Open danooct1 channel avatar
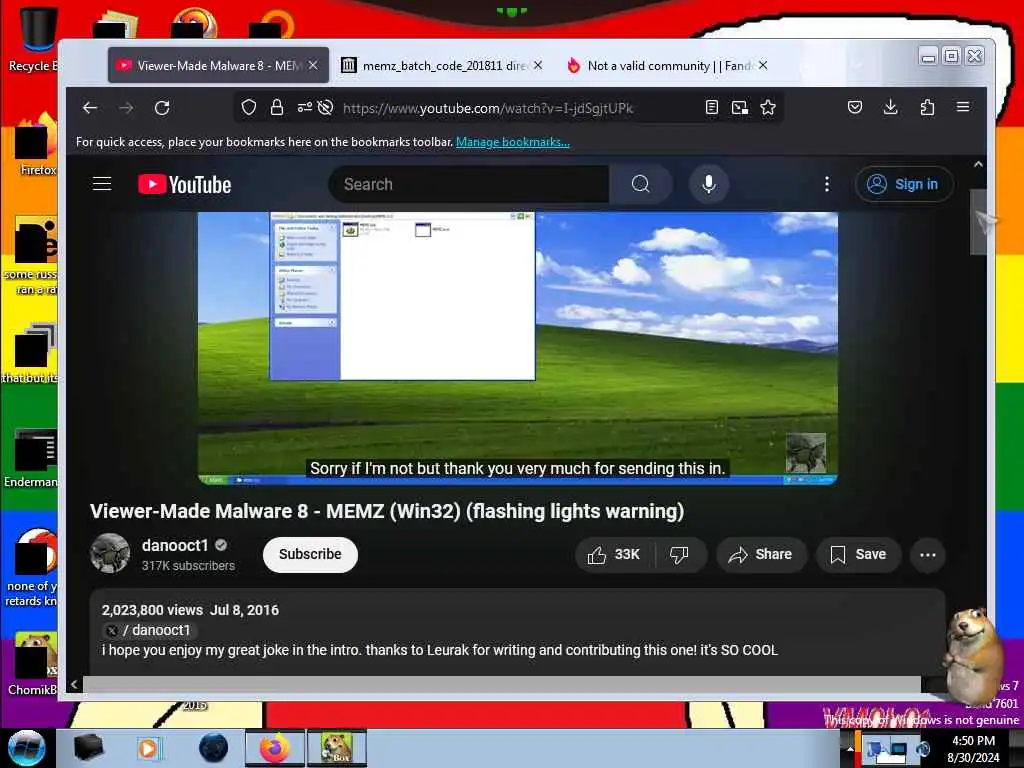This screenshot has height=768, width=1024. click(x=110, y=553)
